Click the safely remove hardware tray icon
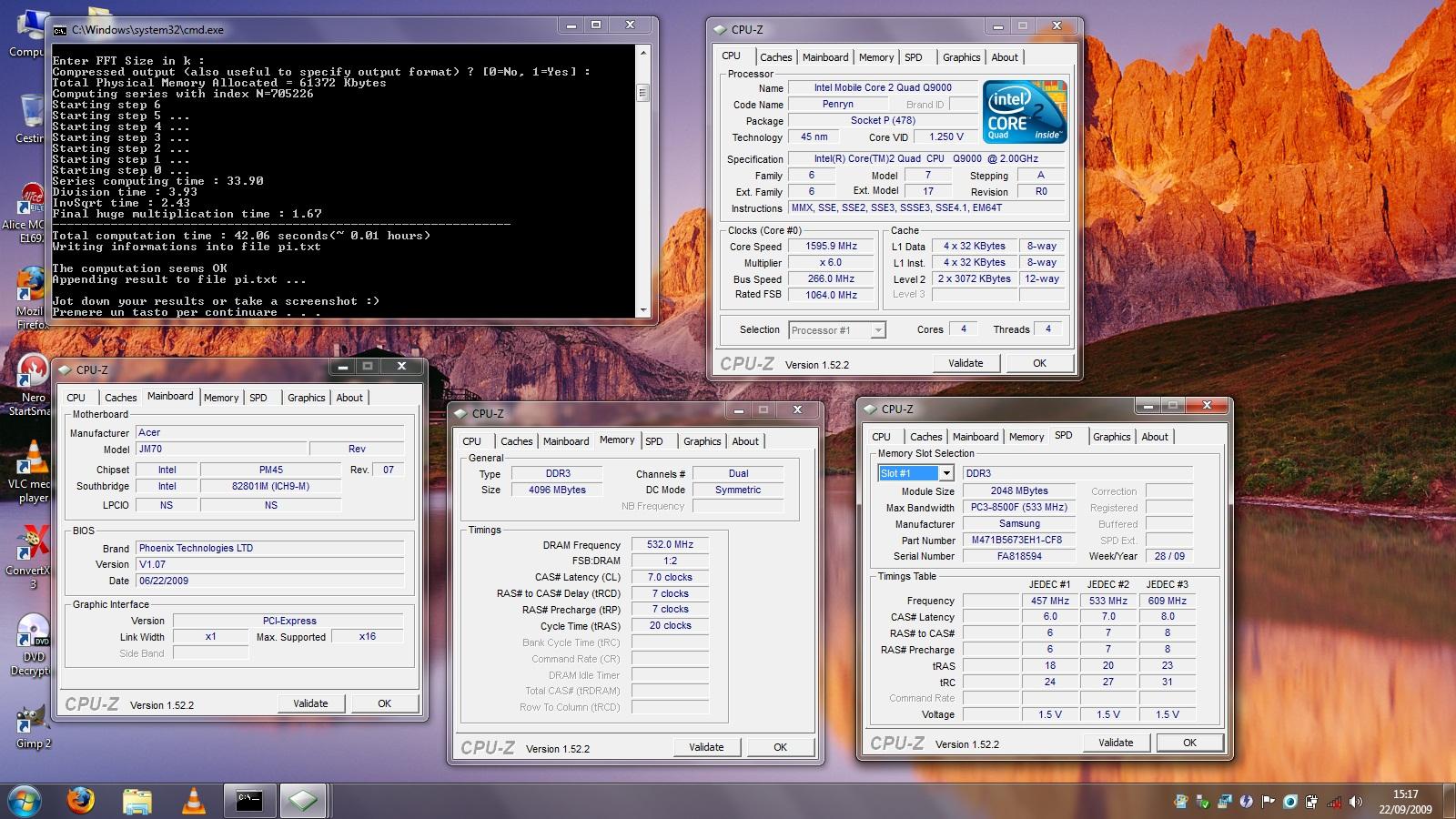This screenshot has height=819, width=1456. 1203,802
